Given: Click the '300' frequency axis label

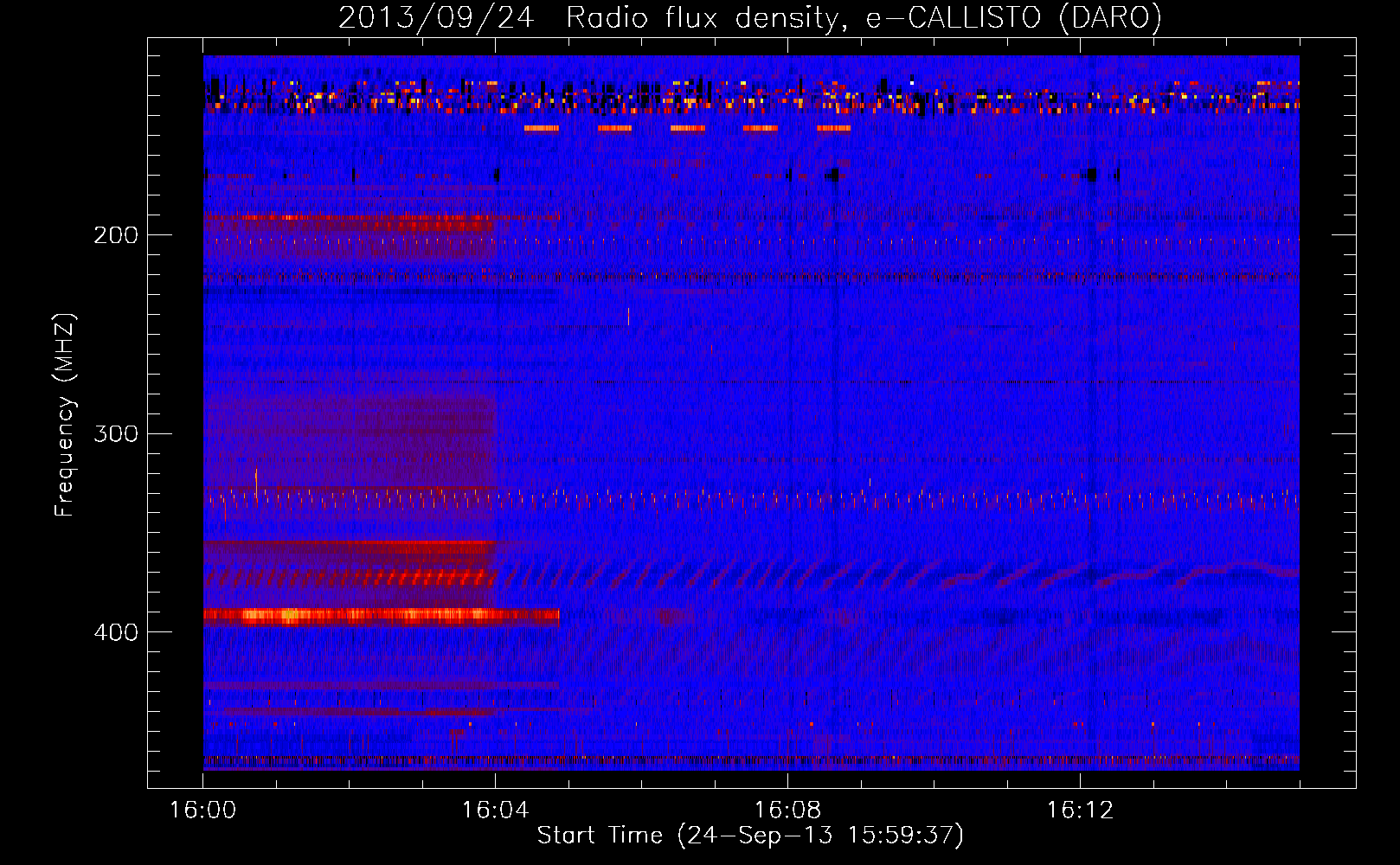Looking at the screenshot, I should point(116,432).
